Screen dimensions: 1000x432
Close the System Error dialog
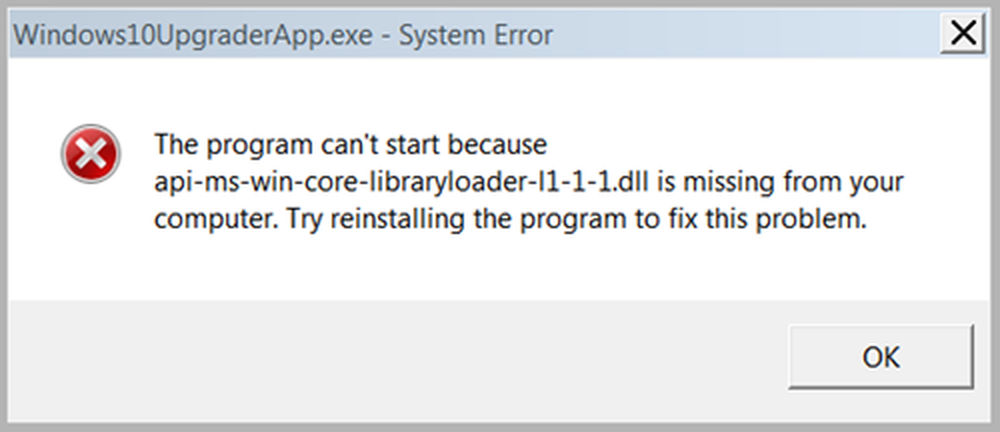click(x=962, y=36)
